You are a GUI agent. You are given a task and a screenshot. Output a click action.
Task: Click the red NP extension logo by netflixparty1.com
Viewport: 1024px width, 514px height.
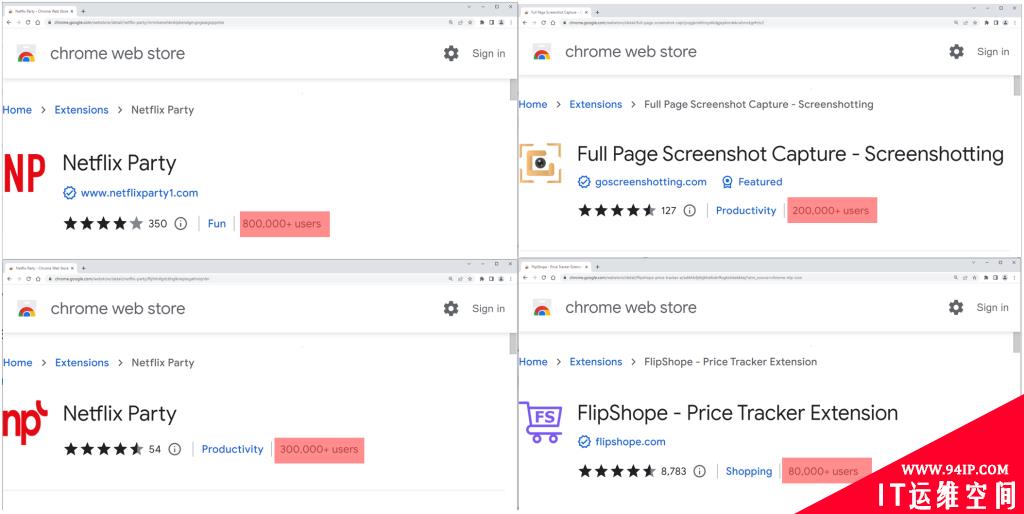(x=24, y=174)
